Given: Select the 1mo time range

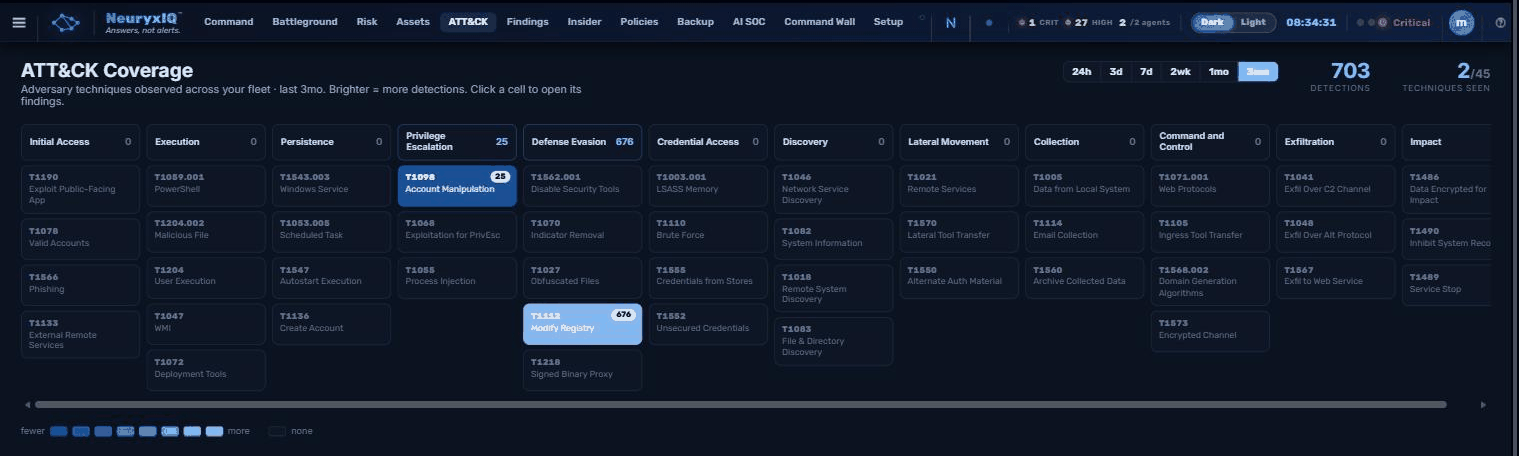Looking at the screenshot, I should click(x=1218, y=71).
